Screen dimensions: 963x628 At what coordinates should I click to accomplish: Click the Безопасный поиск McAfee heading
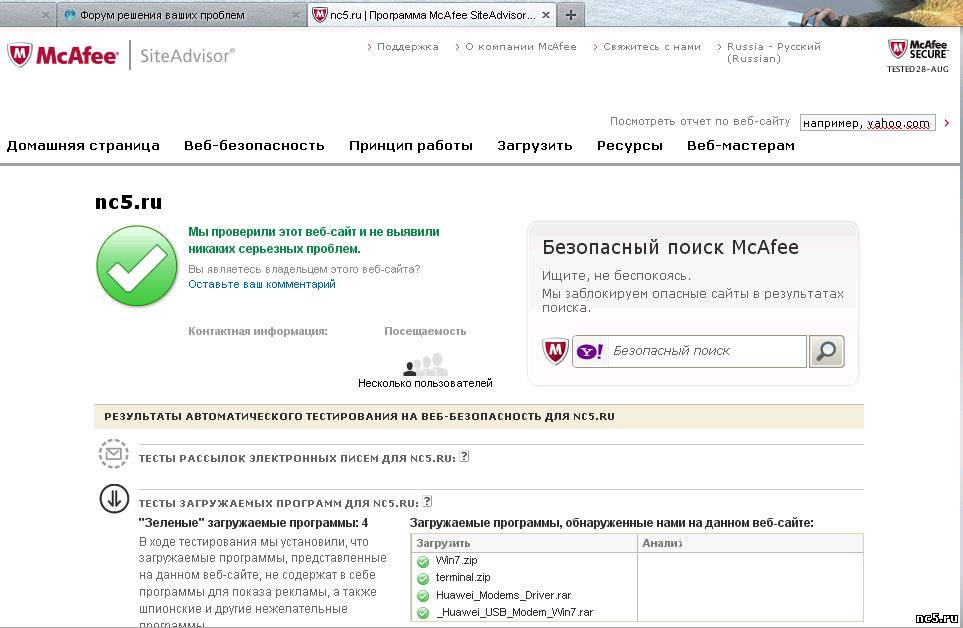tap(670, 247)
